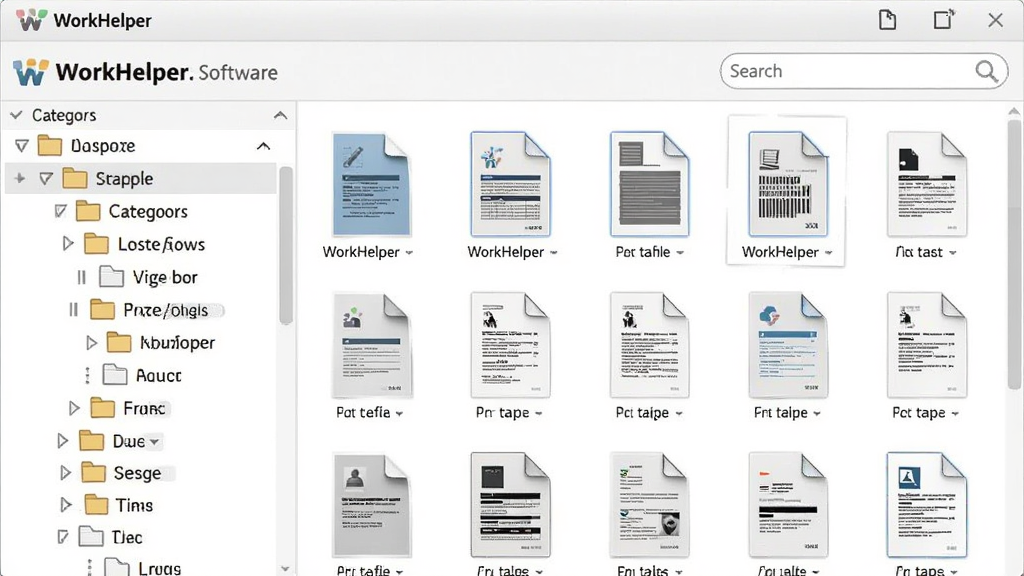Open the Pot tefia document thumbnail

(x=371, y=345)
